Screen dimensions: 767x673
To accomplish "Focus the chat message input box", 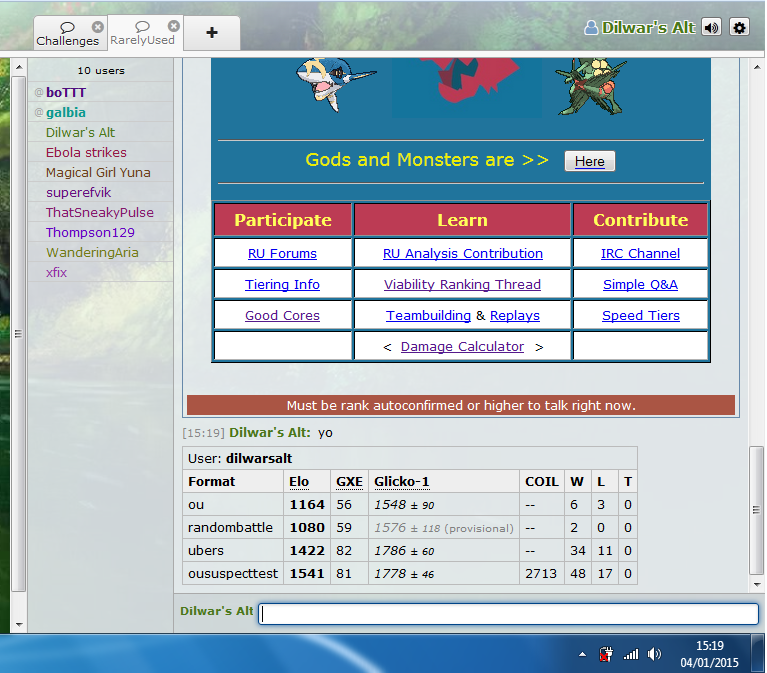I will (x=508, y=614).
